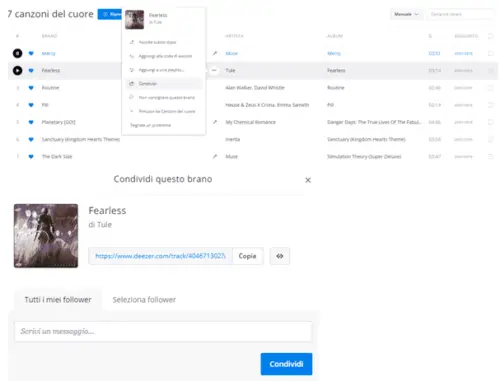Tick the checkbox for the Routine row

(490, 88)
